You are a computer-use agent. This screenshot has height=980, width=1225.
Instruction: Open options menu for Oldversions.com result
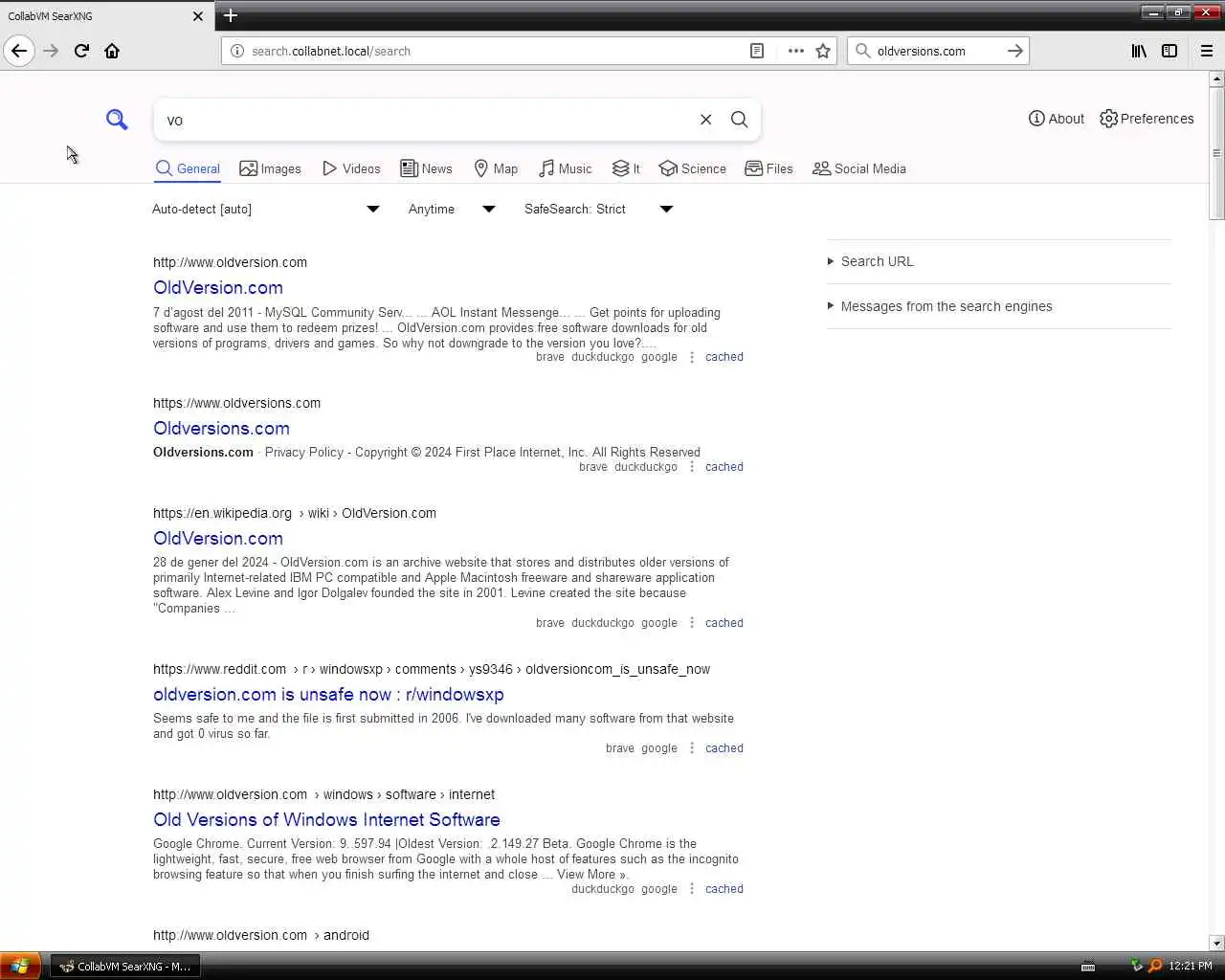[x=692, y=467]
